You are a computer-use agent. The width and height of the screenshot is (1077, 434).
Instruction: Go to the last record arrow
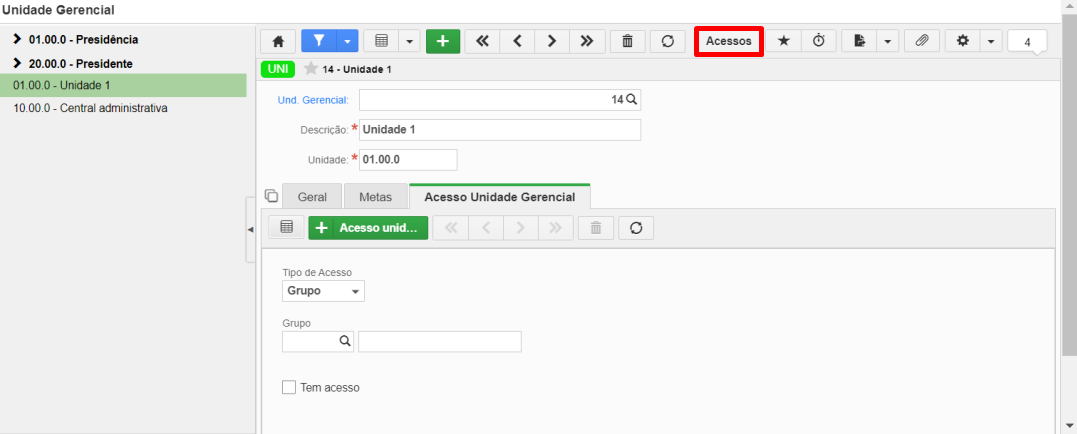pyautogui.click(x=586, y=41)
